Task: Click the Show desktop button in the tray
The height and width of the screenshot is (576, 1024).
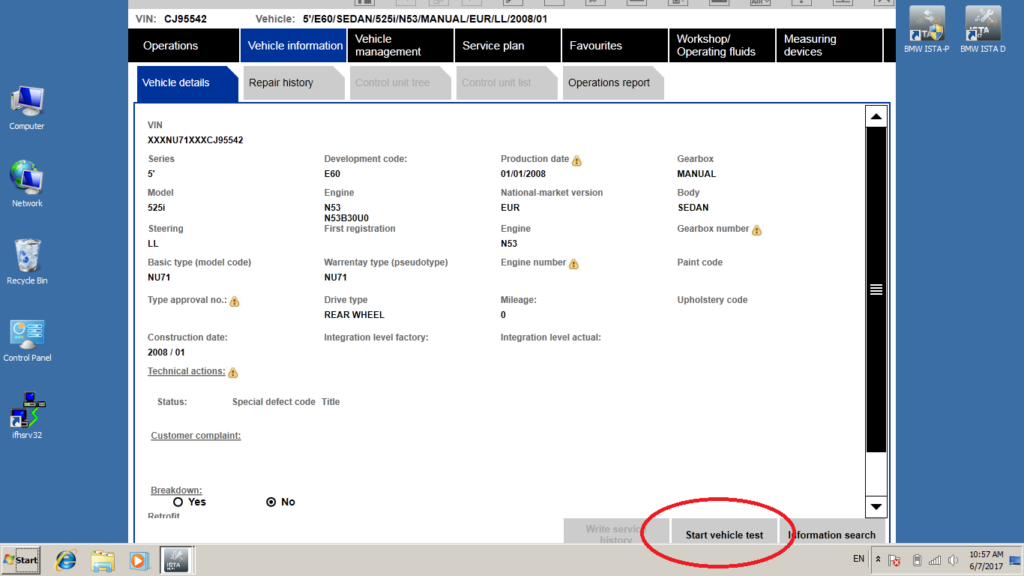Action: tap(1015, 560)
